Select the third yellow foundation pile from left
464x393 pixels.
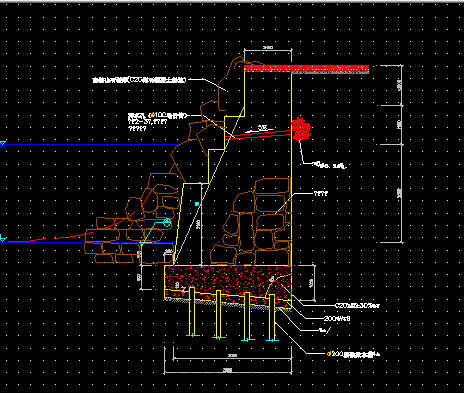[x=247, y=316]
